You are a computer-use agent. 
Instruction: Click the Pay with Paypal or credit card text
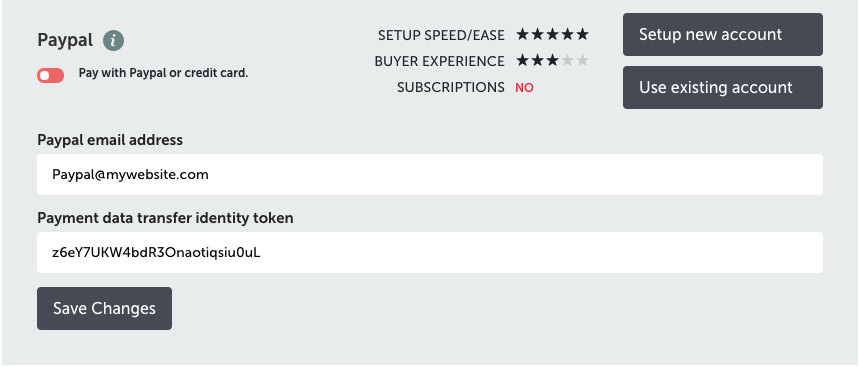163,73
